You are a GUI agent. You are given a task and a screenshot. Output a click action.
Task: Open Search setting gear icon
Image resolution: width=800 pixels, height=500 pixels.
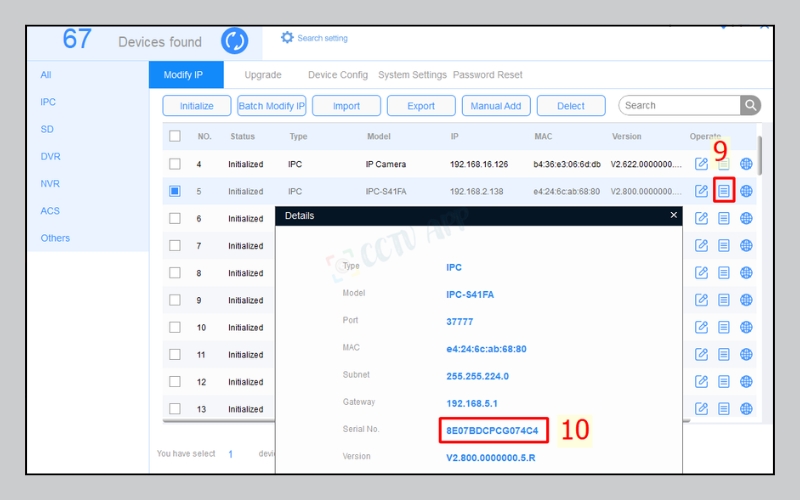pyautogui.click(x=287, y=37)
